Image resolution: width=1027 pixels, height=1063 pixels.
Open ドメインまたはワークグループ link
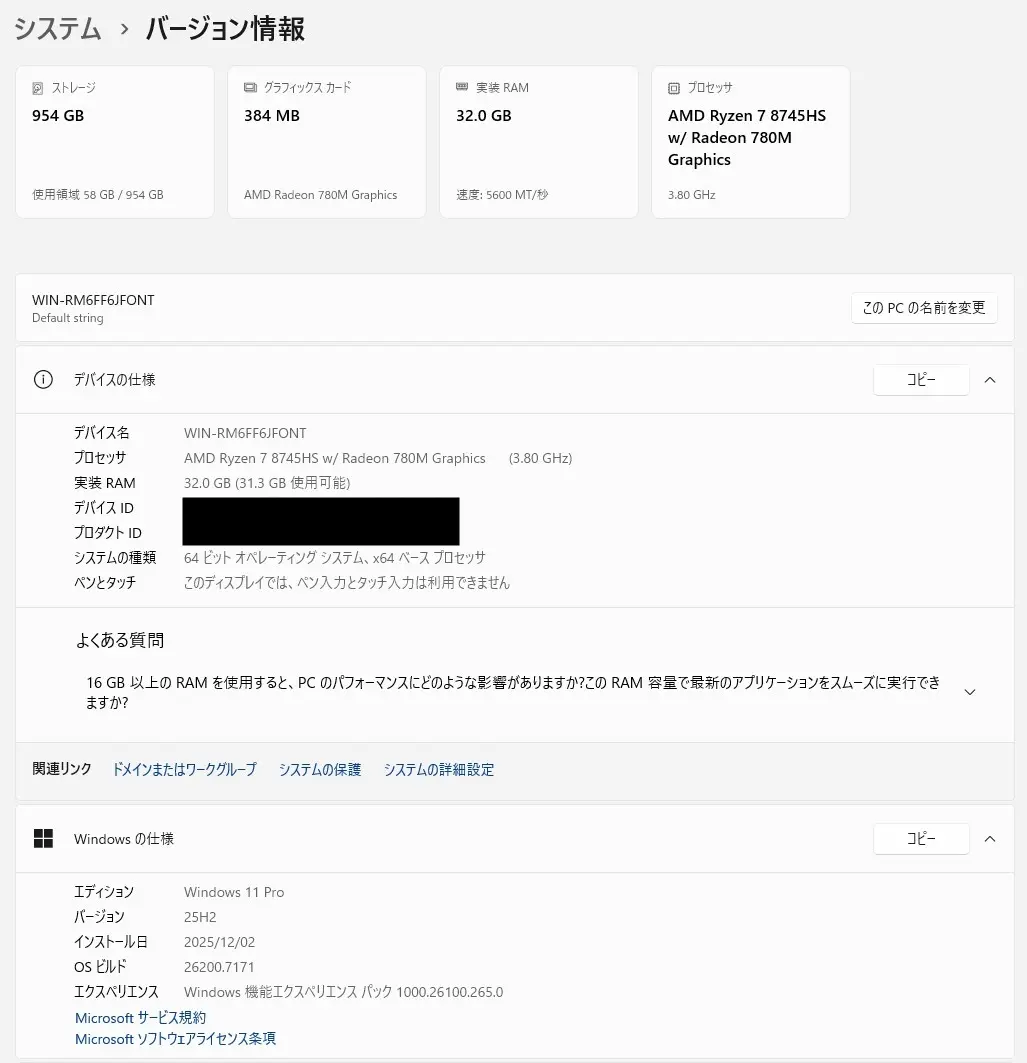[183, 769]
